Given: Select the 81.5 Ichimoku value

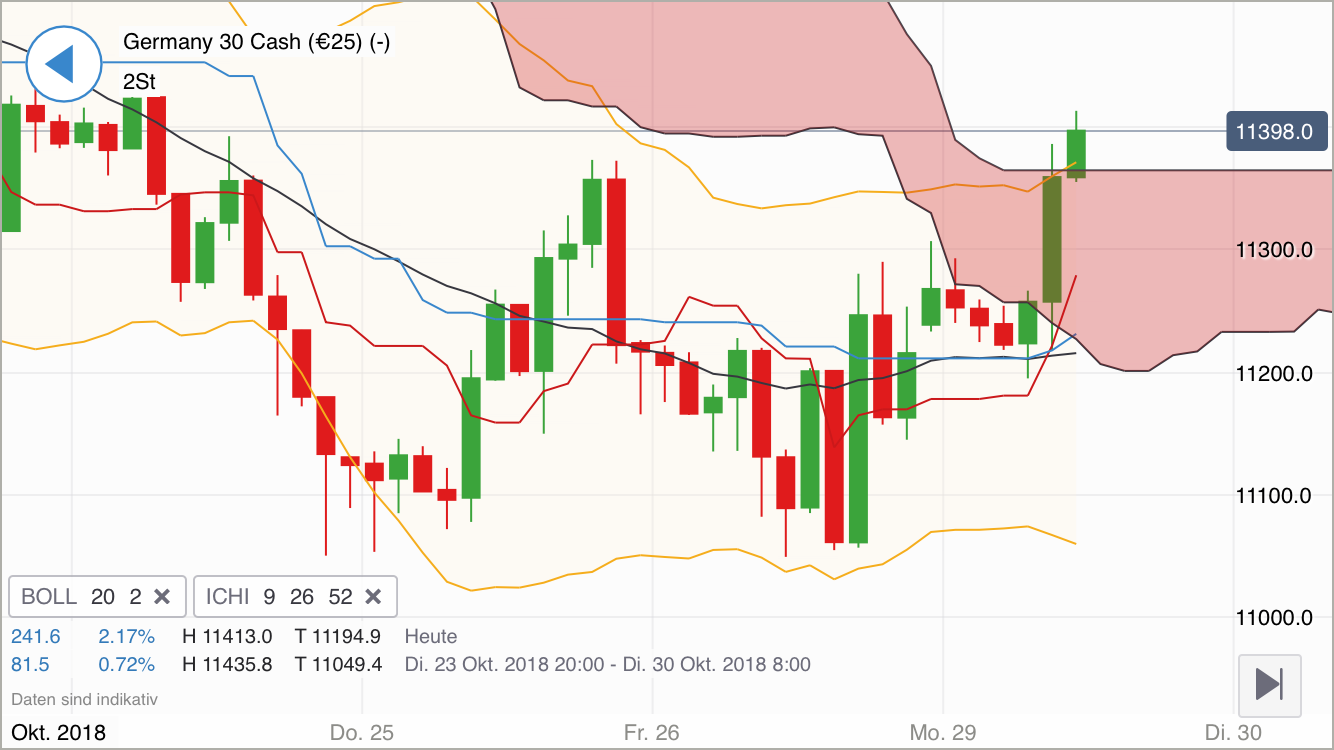Looking at the screenshot, I should 30,664.
